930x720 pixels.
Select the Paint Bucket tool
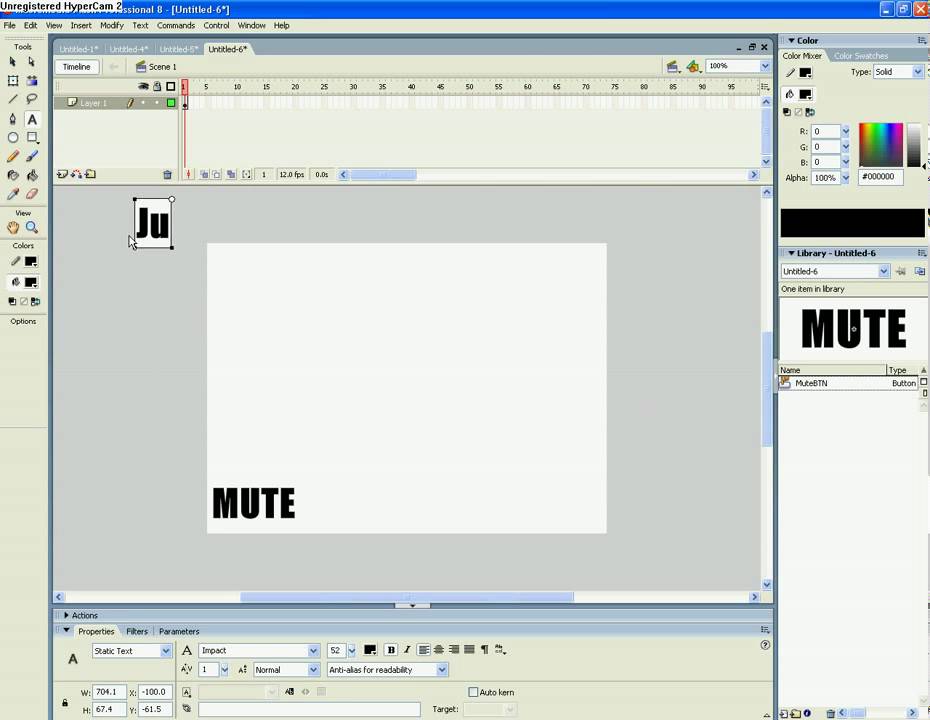(32, 175)
